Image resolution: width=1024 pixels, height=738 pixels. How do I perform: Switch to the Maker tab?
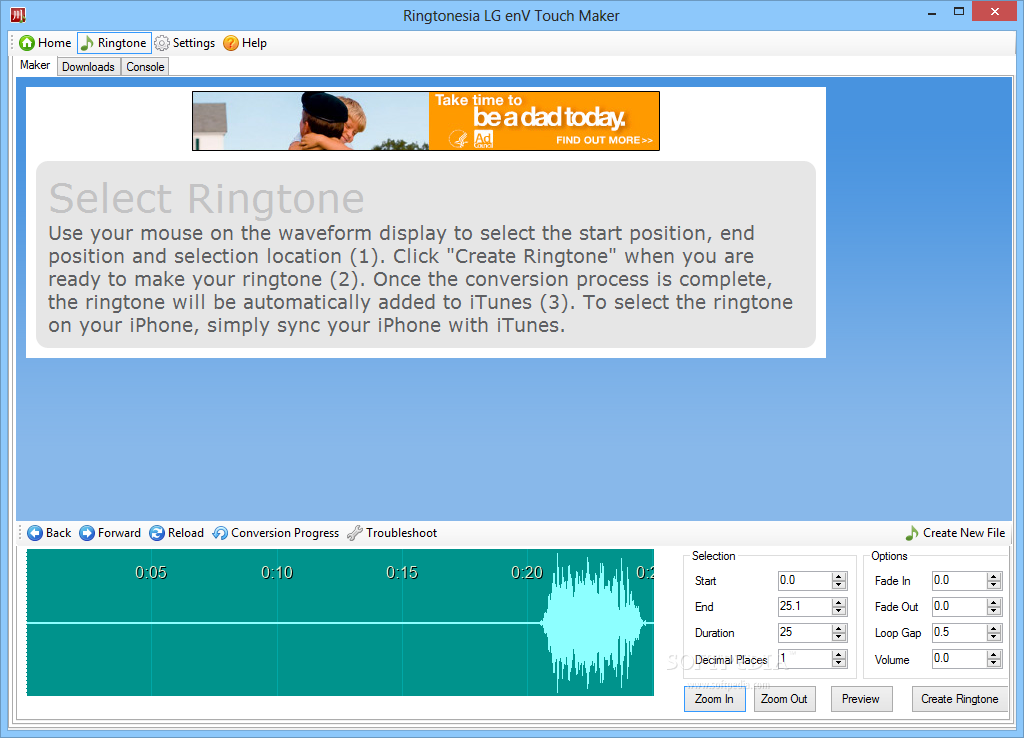click(35, 65)
